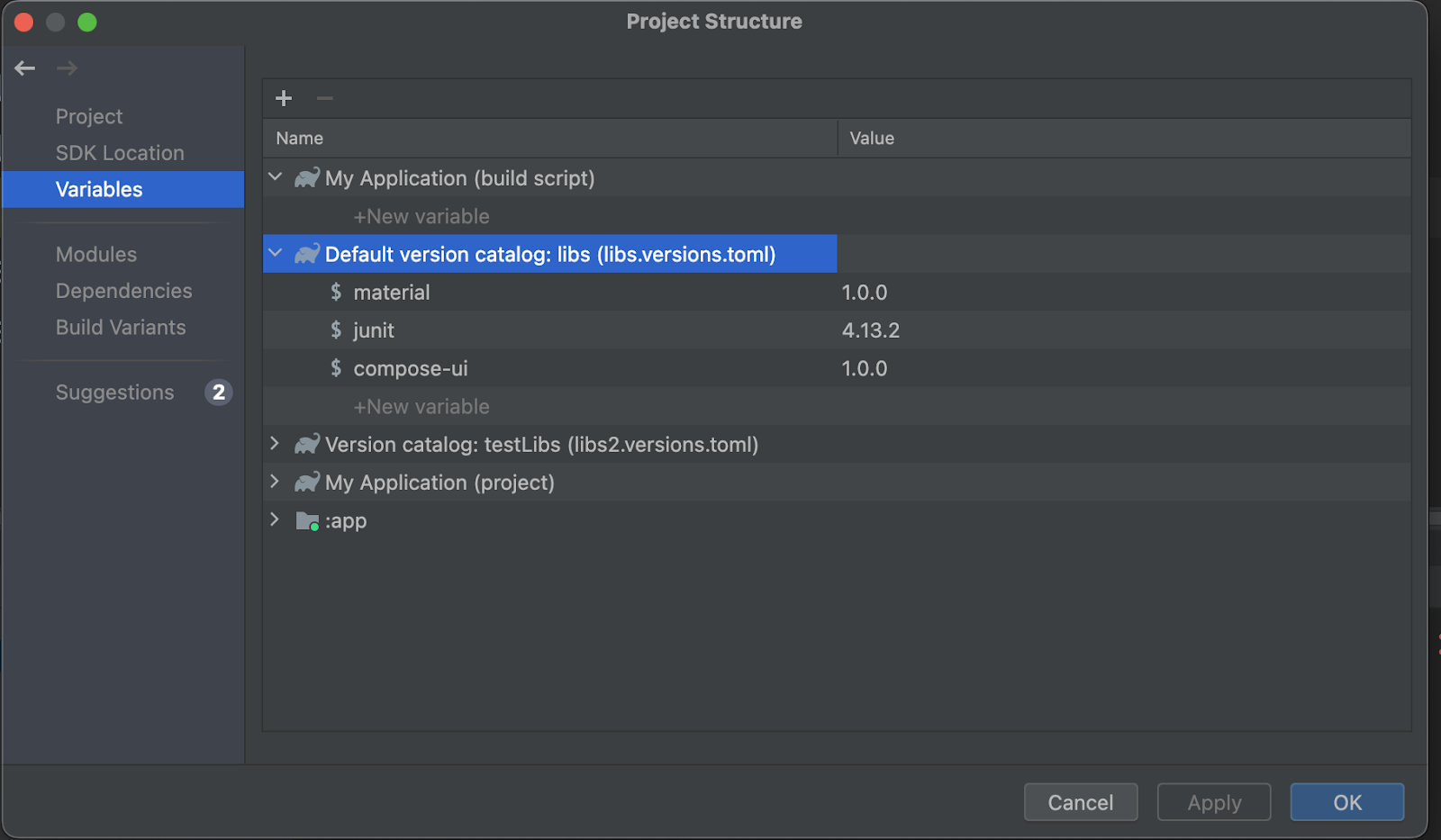Click the dollar icon next to compose-ui
Screen dimensions: 1441x840
click(334, 368)
